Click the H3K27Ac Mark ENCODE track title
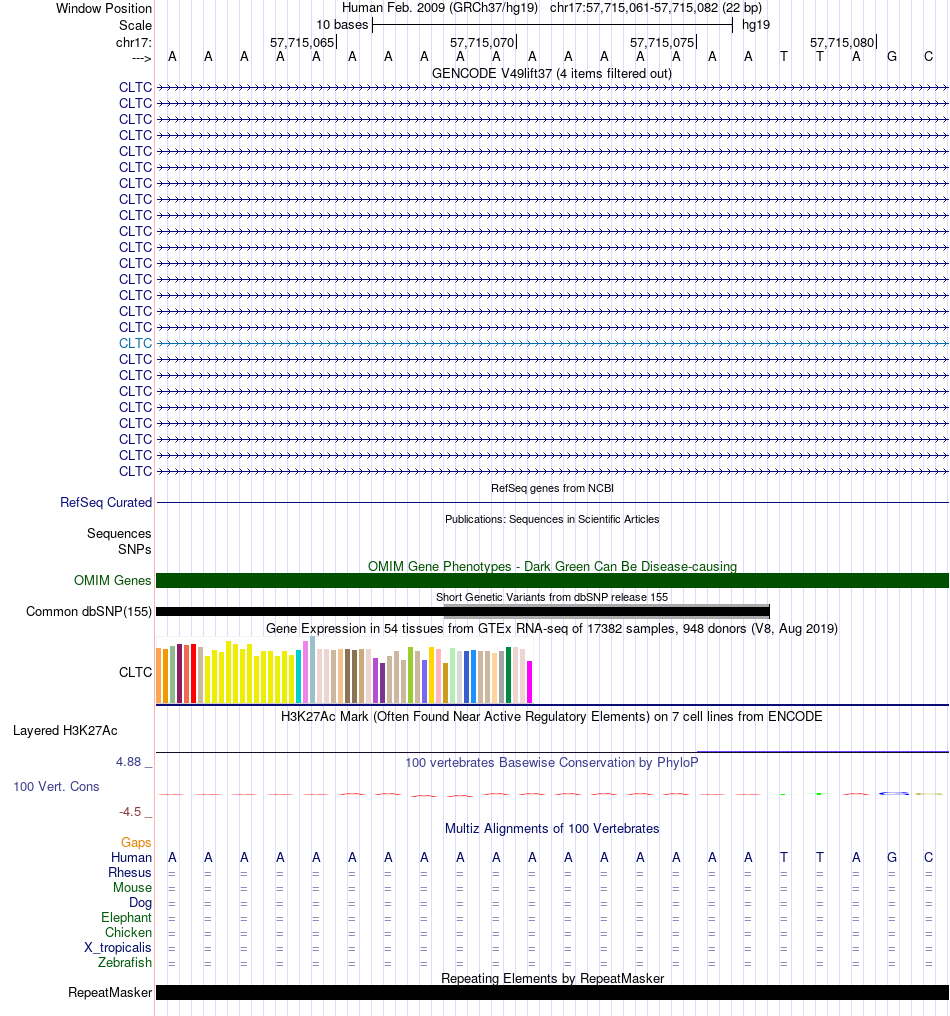 551,716
